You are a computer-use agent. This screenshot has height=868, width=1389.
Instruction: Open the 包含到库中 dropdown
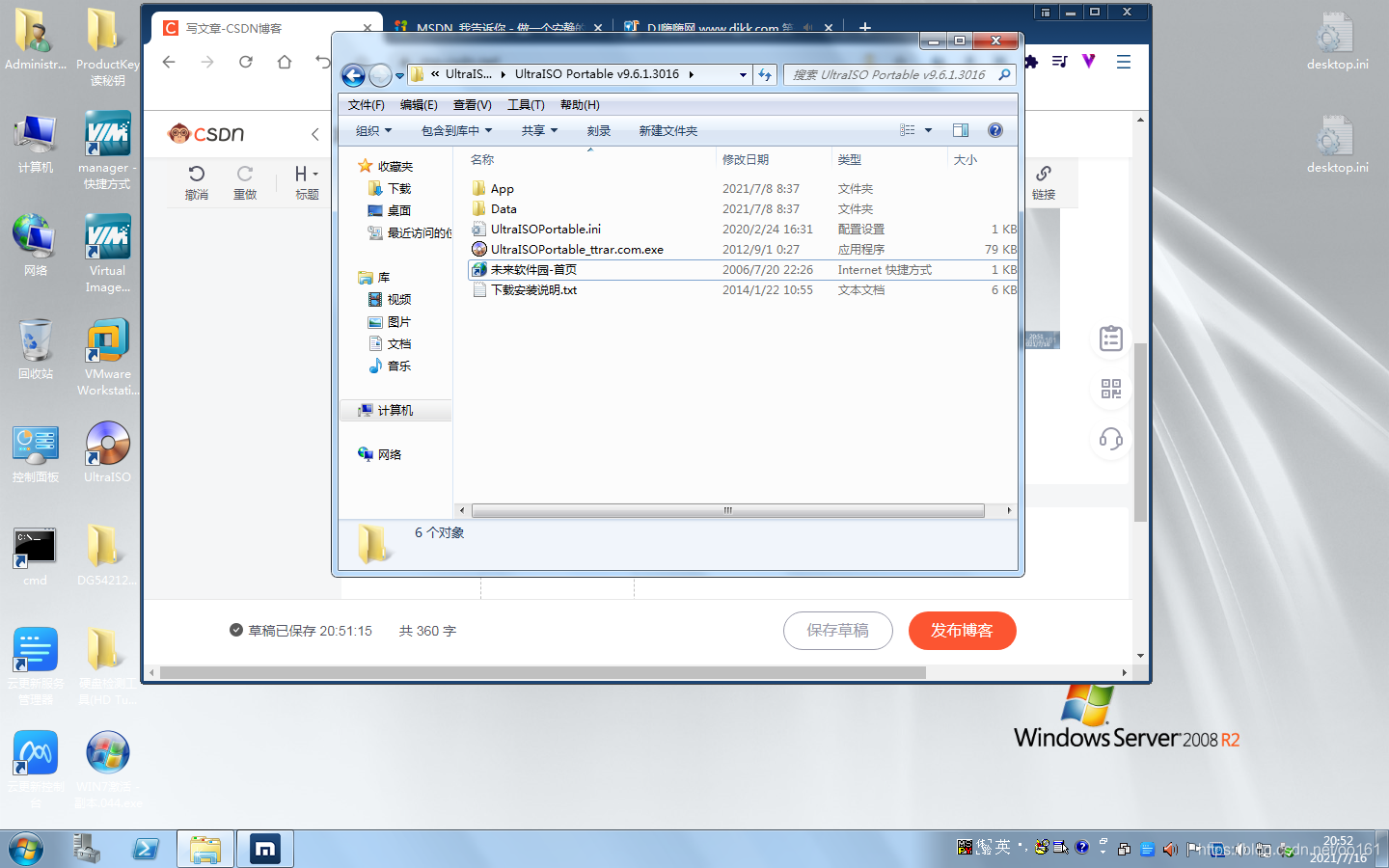click(x=456, y=130)
